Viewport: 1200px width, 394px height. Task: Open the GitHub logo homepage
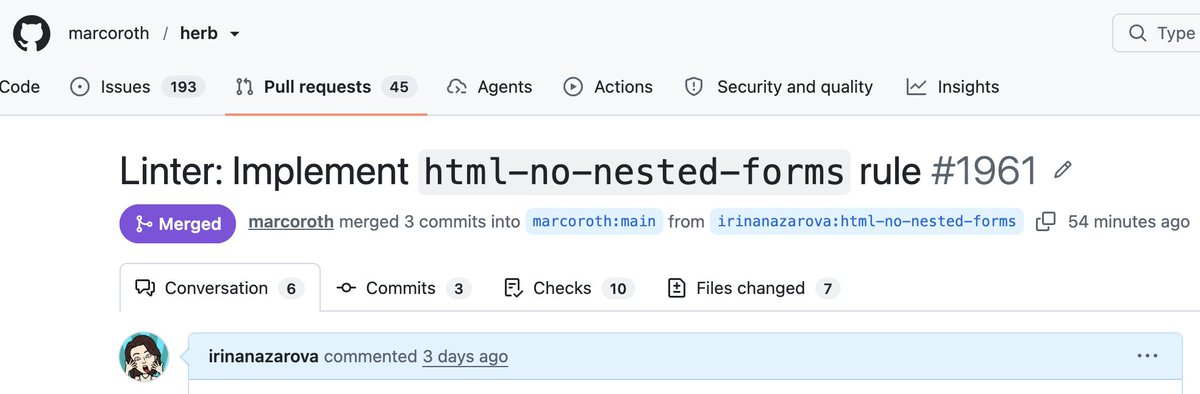click(31, 33)
